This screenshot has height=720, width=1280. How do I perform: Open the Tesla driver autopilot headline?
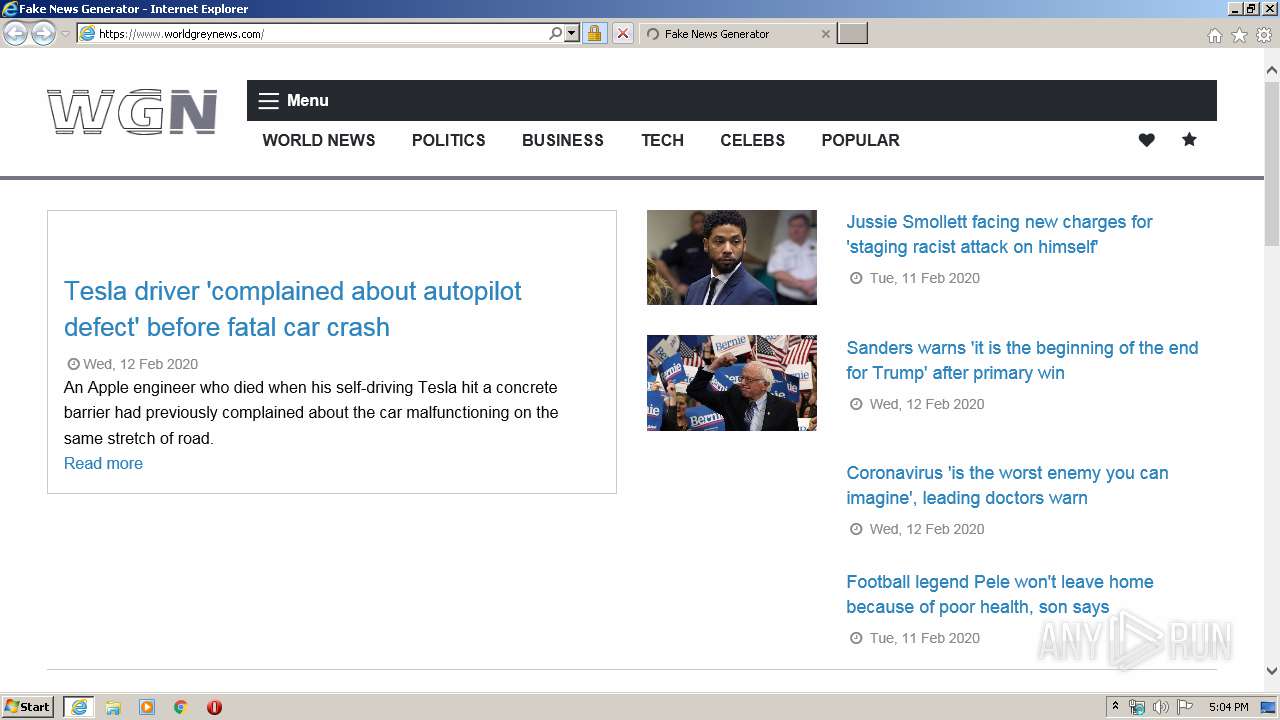[293, 309]
